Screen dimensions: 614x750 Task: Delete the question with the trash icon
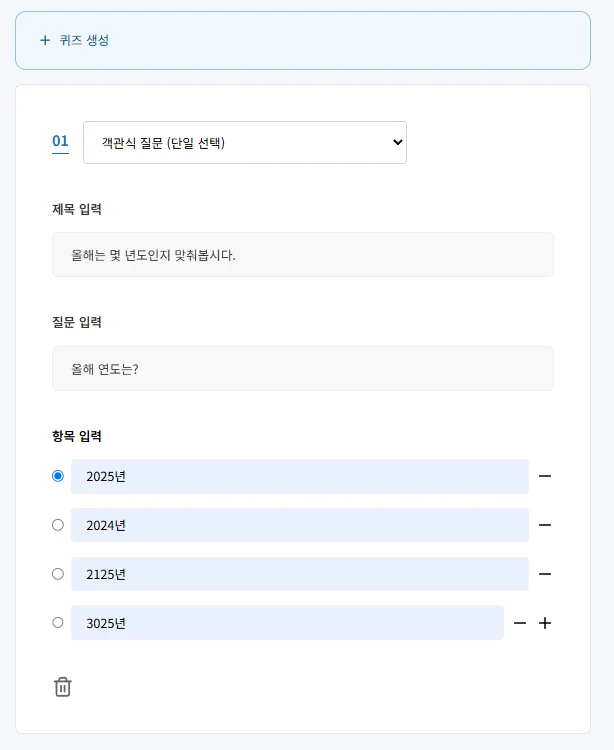pos(63,687)
